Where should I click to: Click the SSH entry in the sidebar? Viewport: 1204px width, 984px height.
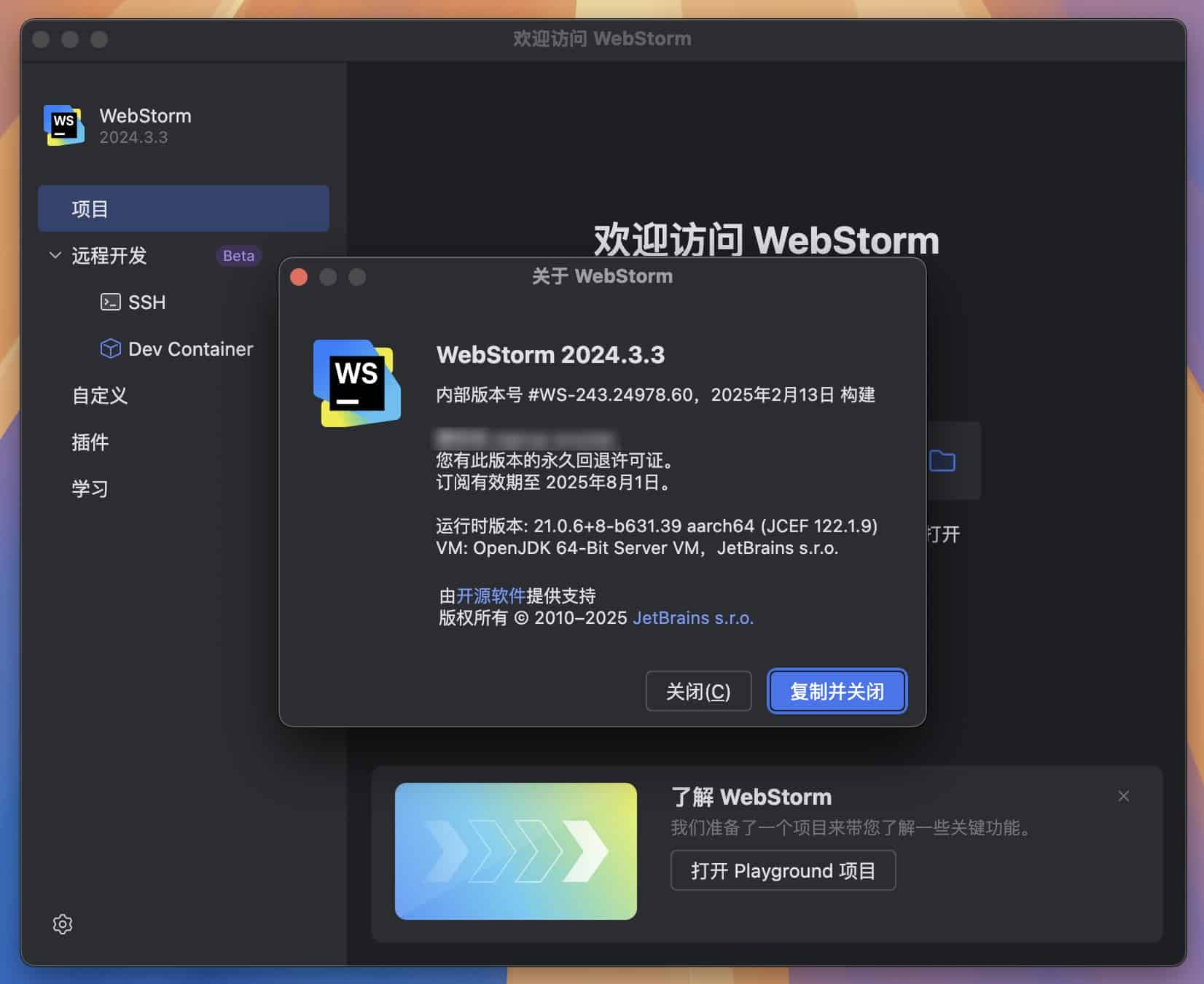coord(146,302)
